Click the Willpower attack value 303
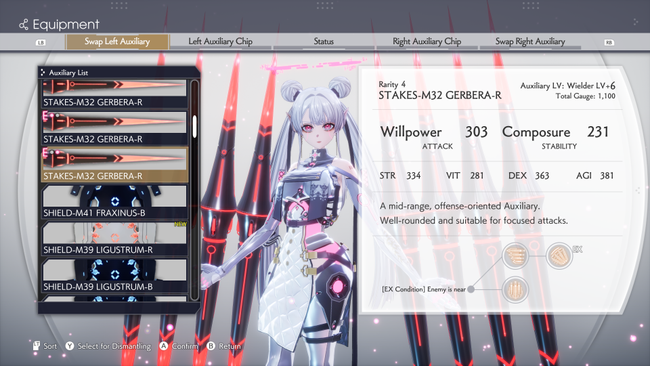The height and width of the screenshot is (366, 650). pos(476,132)
